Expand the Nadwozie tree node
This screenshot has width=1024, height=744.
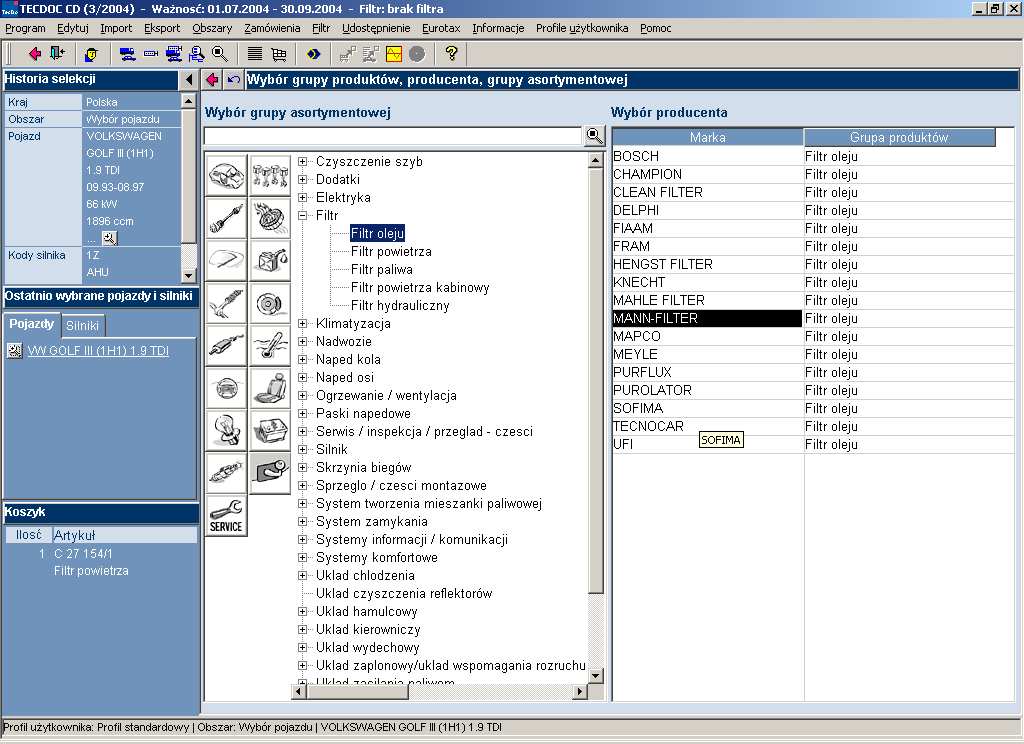(x=302, y=342)
